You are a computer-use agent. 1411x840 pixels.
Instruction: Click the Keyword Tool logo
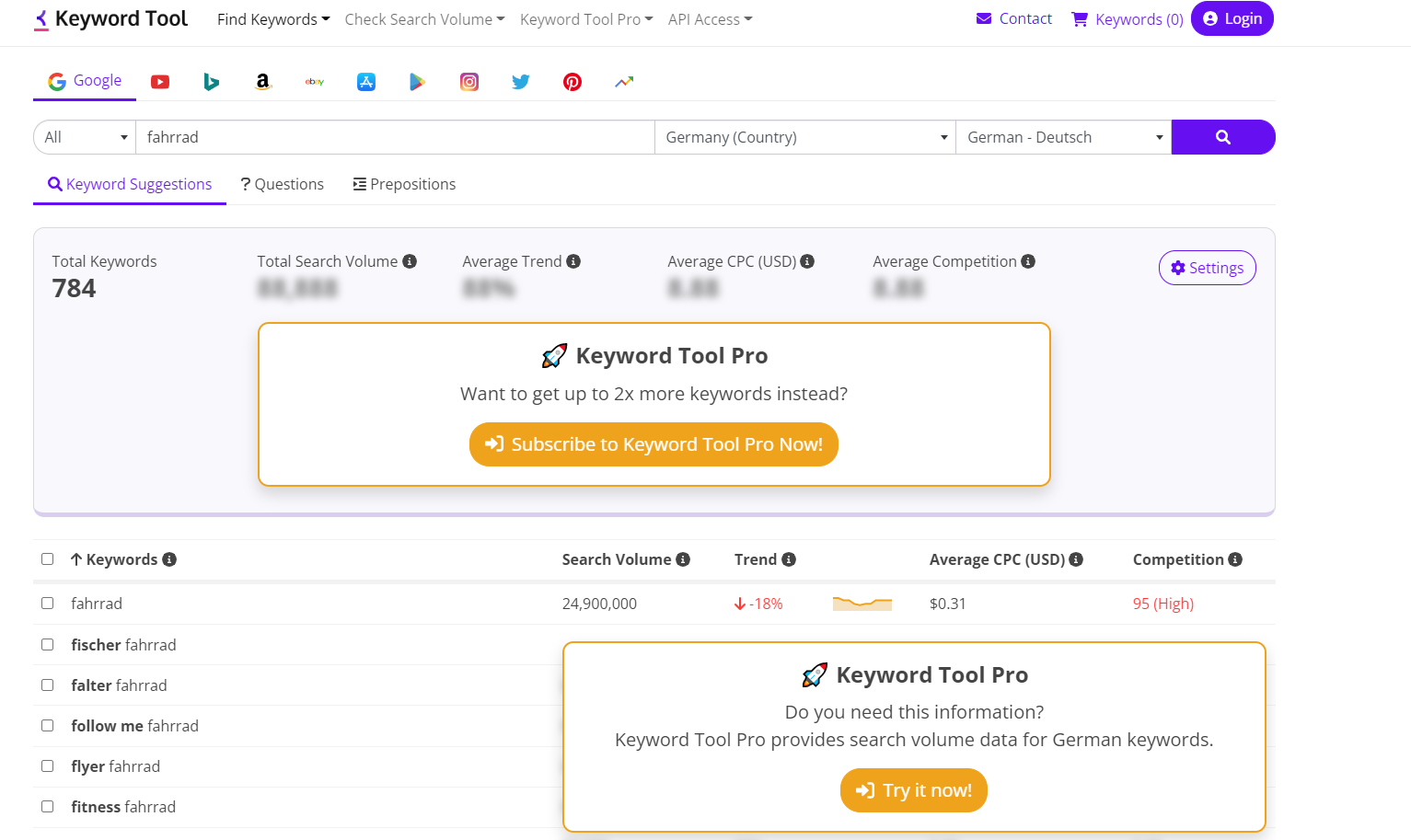(110, 19)
